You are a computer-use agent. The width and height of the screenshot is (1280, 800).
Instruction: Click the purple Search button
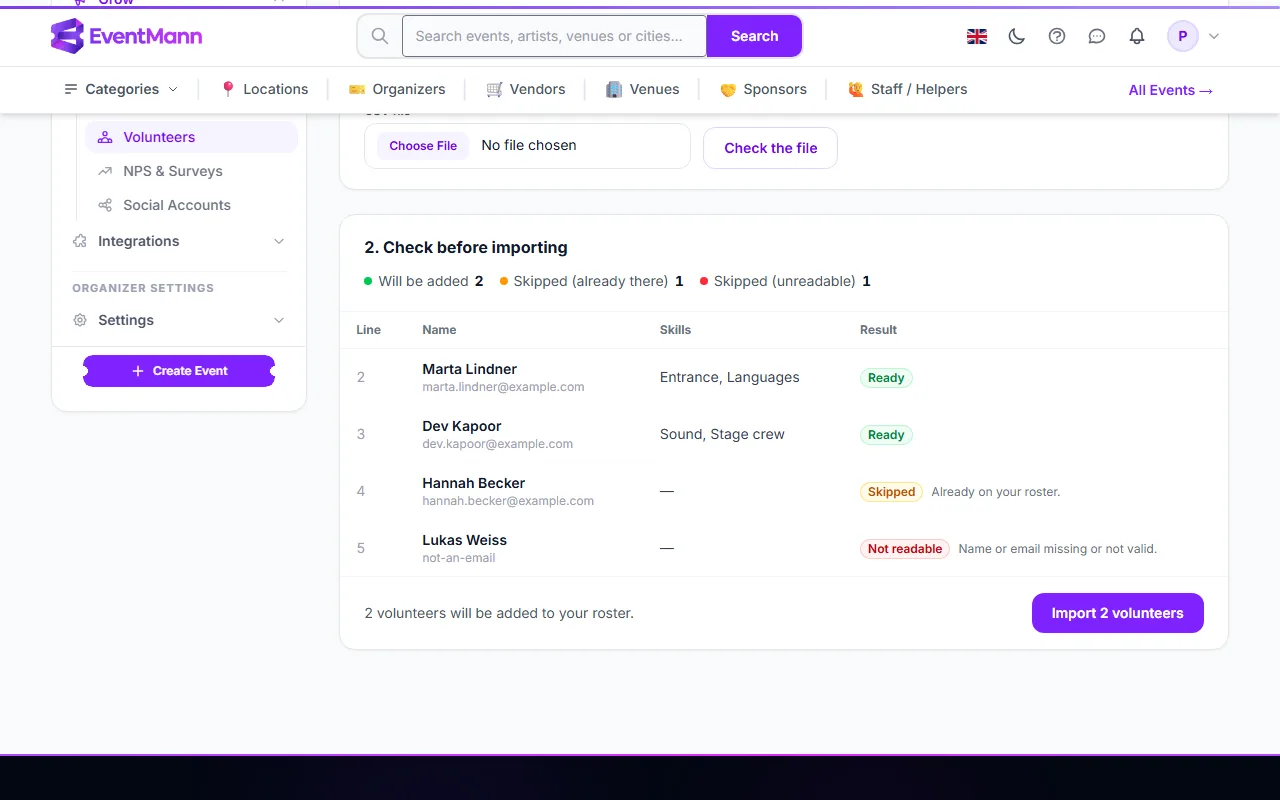[x=754, y=36]
